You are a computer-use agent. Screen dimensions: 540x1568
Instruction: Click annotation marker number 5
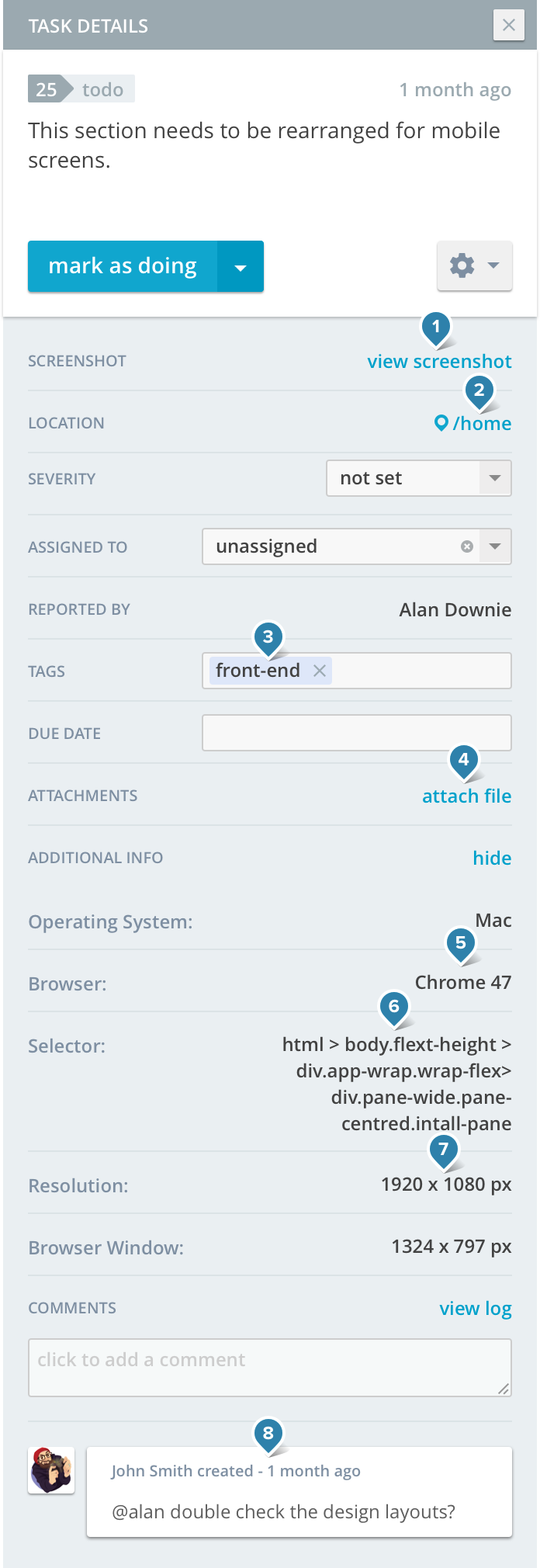[461, 944]
